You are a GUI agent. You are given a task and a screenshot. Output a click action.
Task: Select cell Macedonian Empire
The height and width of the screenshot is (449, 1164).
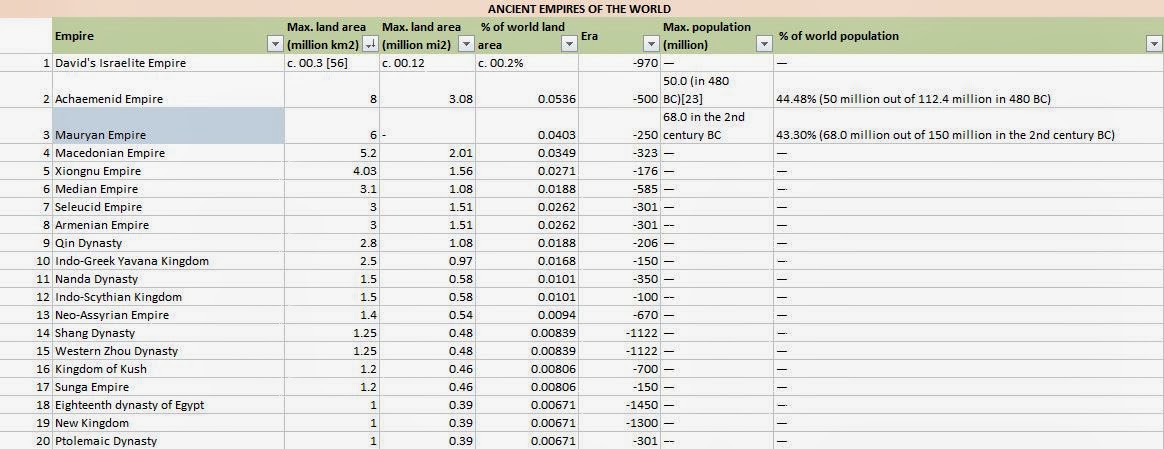coord(168,153)
